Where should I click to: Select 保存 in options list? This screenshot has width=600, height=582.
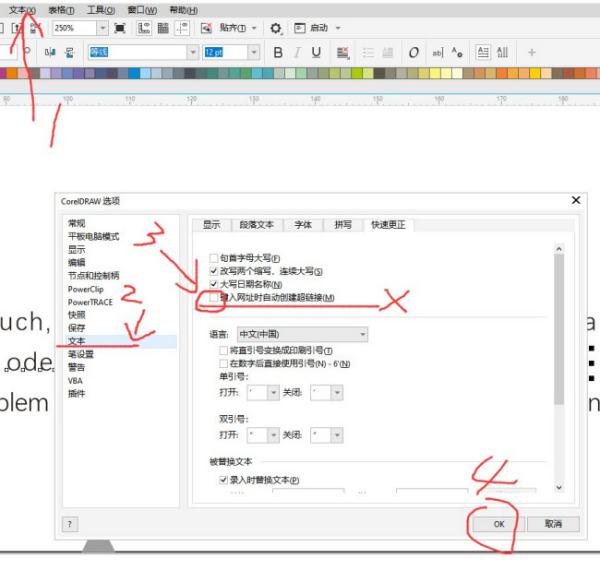77,328
